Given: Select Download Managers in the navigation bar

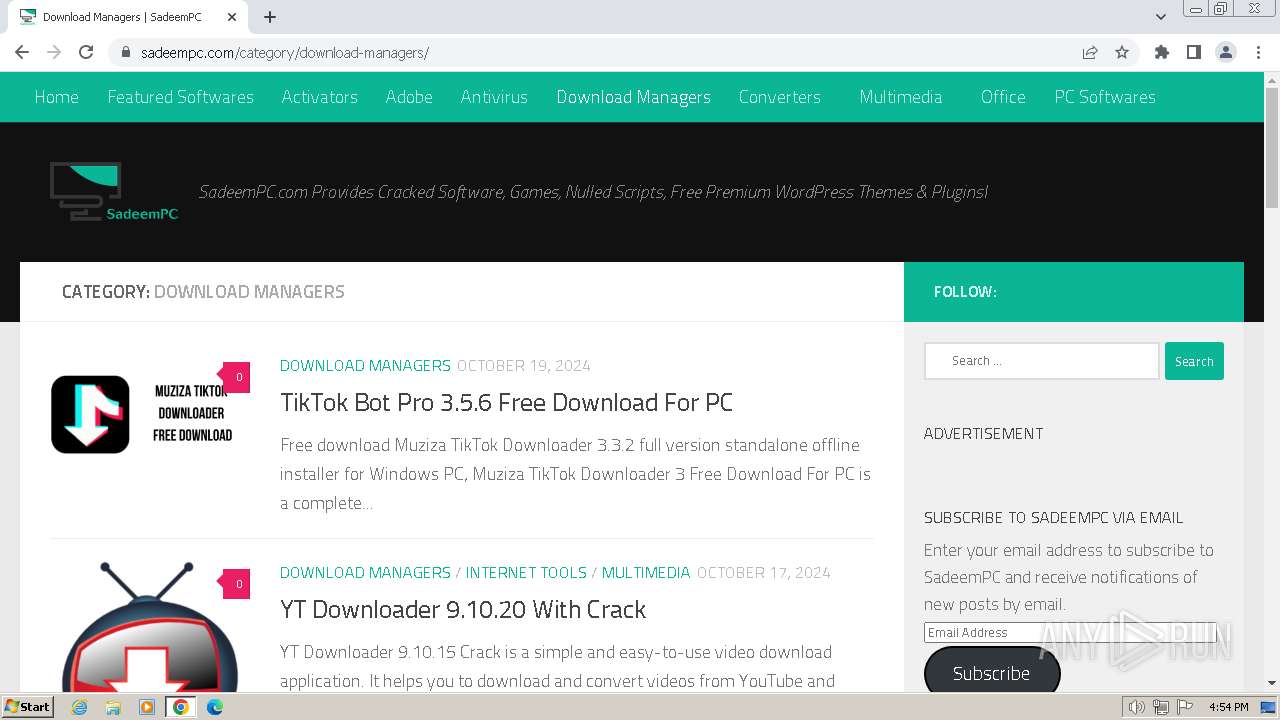Looking at the screenshot, I should pyautogui.click(x=634, y=97).
